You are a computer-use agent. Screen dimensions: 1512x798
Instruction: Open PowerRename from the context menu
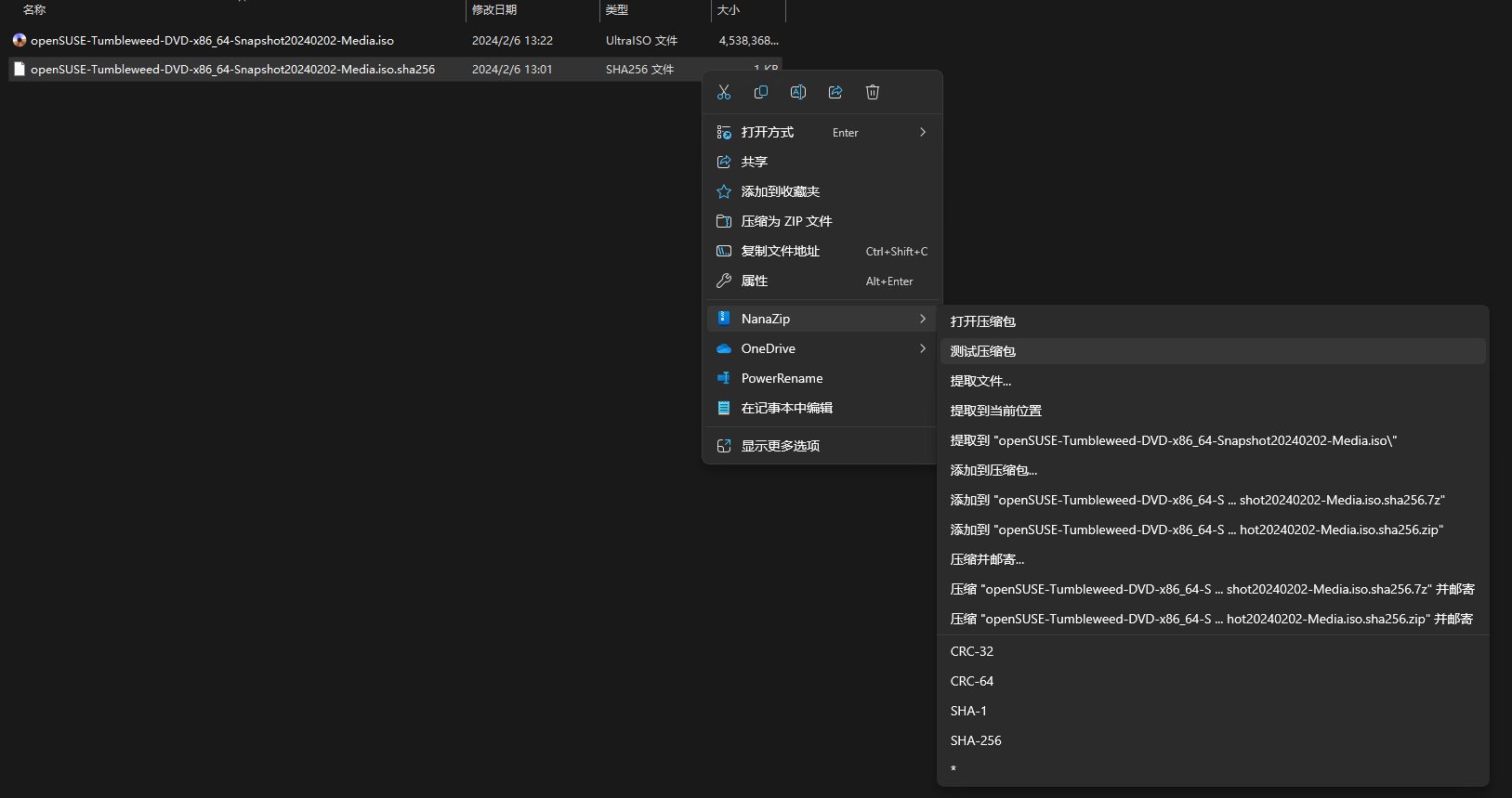782,378
